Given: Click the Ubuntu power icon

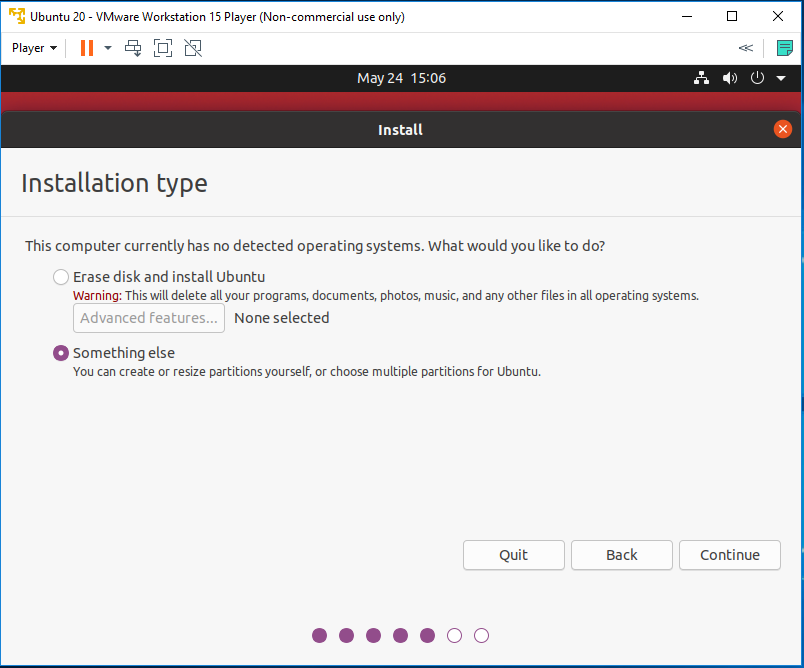Looking at the screenshot, I should pos(757,78).
